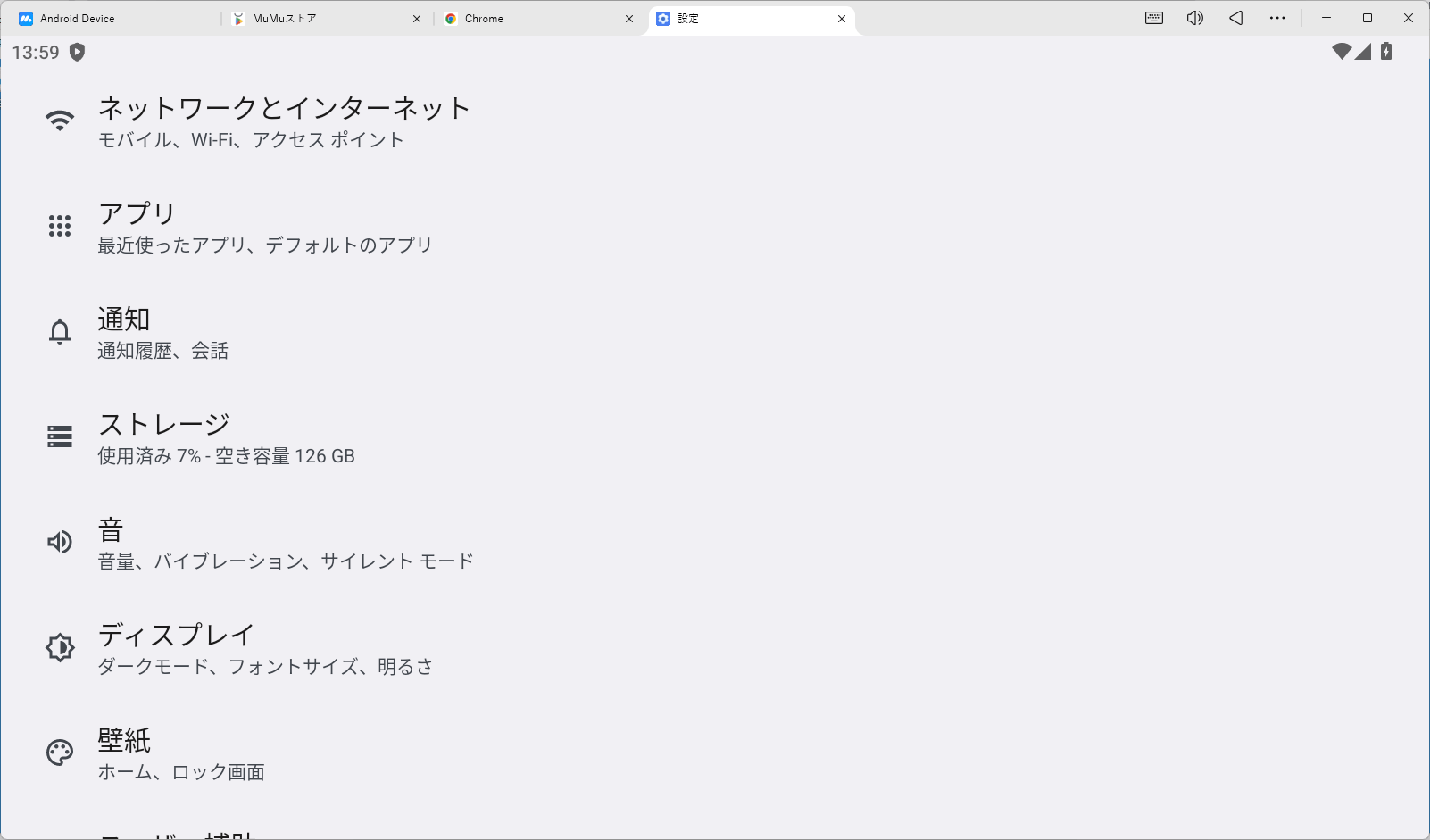Open the three-dot more options menu

tap(1277, 18)
